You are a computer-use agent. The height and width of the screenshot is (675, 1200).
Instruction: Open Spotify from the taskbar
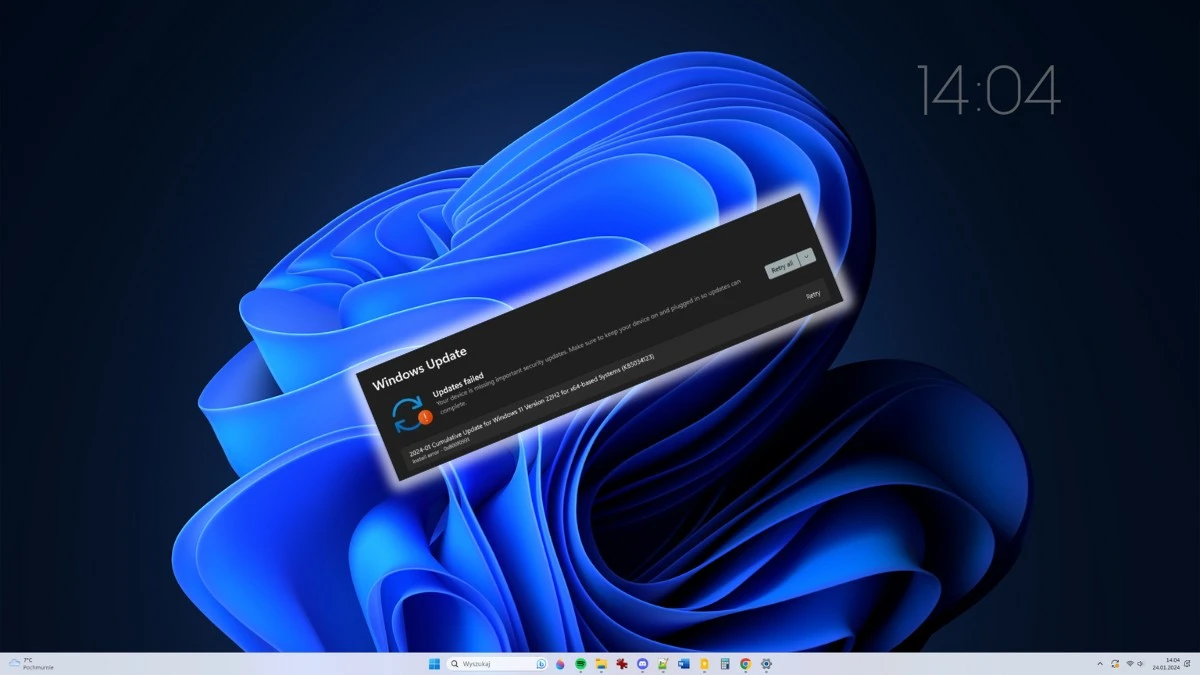tap(581, 663)
